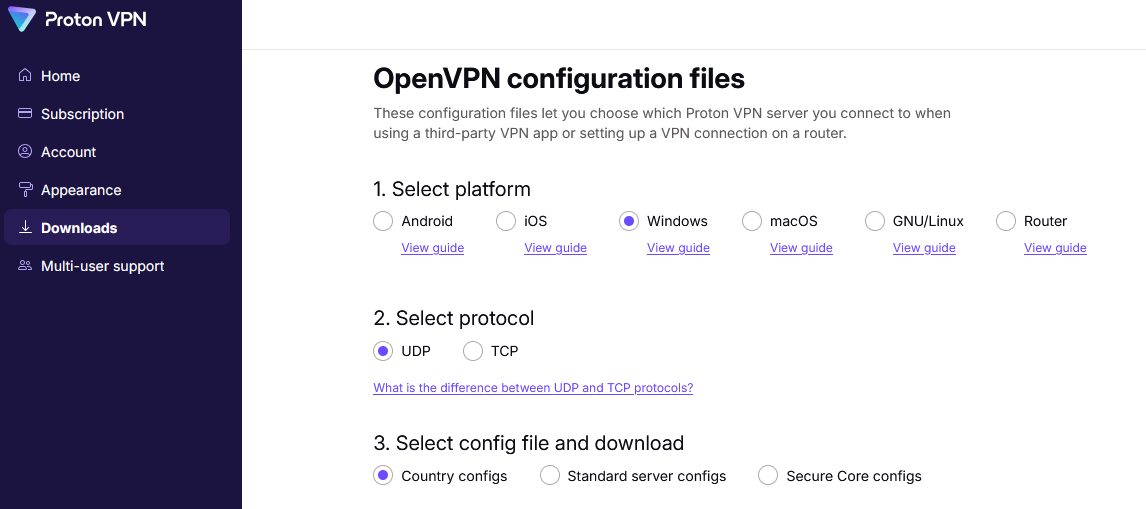Screen dimensions: 1146x509
Task: Click the '1. Select platform' heading
Action: [x=452, y=189]
